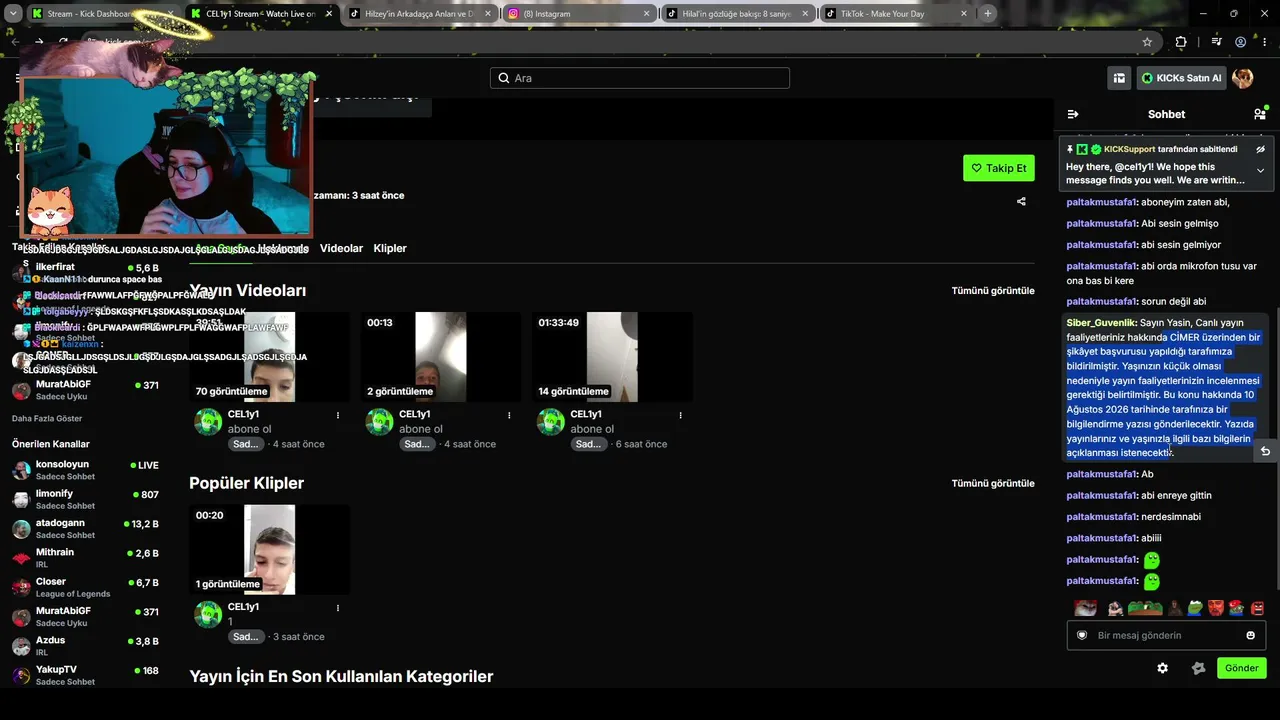Open the Klipler channel tab

tap(390, 248)
